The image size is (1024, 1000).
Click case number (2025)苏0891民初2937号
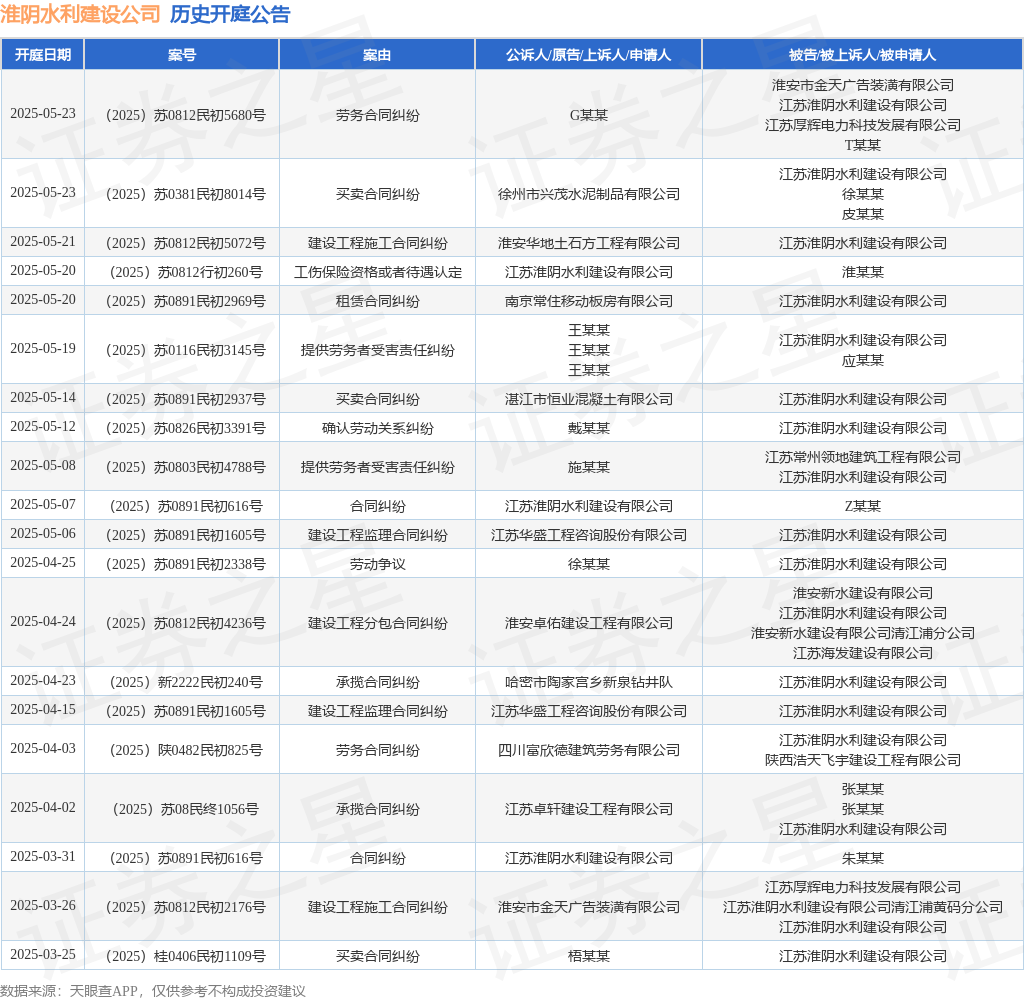click(185, 399)
